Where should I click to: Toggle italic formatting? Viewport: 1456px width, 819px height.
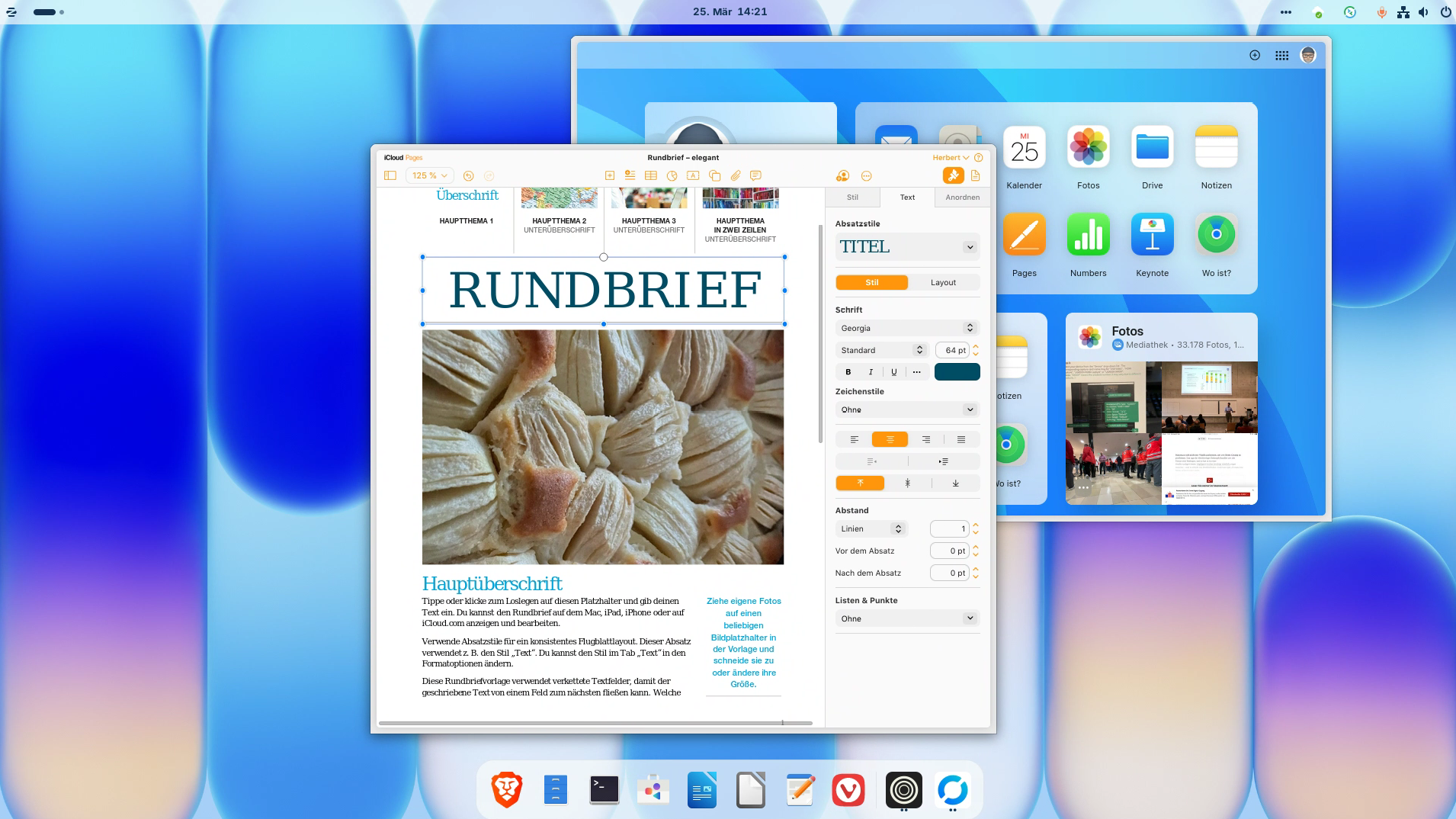click(x=871, y=372)
